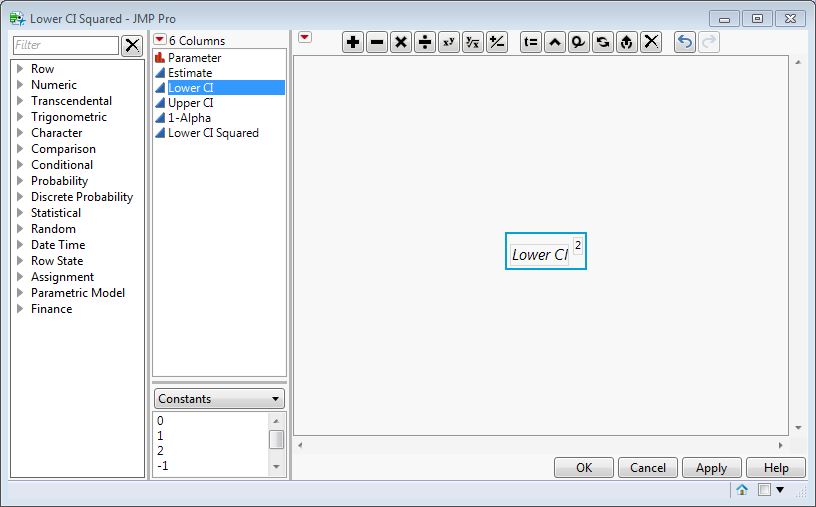Viewport: 816px width, 507px height.
Task: Expand the Statistical function group
Action: click(20, 213)
